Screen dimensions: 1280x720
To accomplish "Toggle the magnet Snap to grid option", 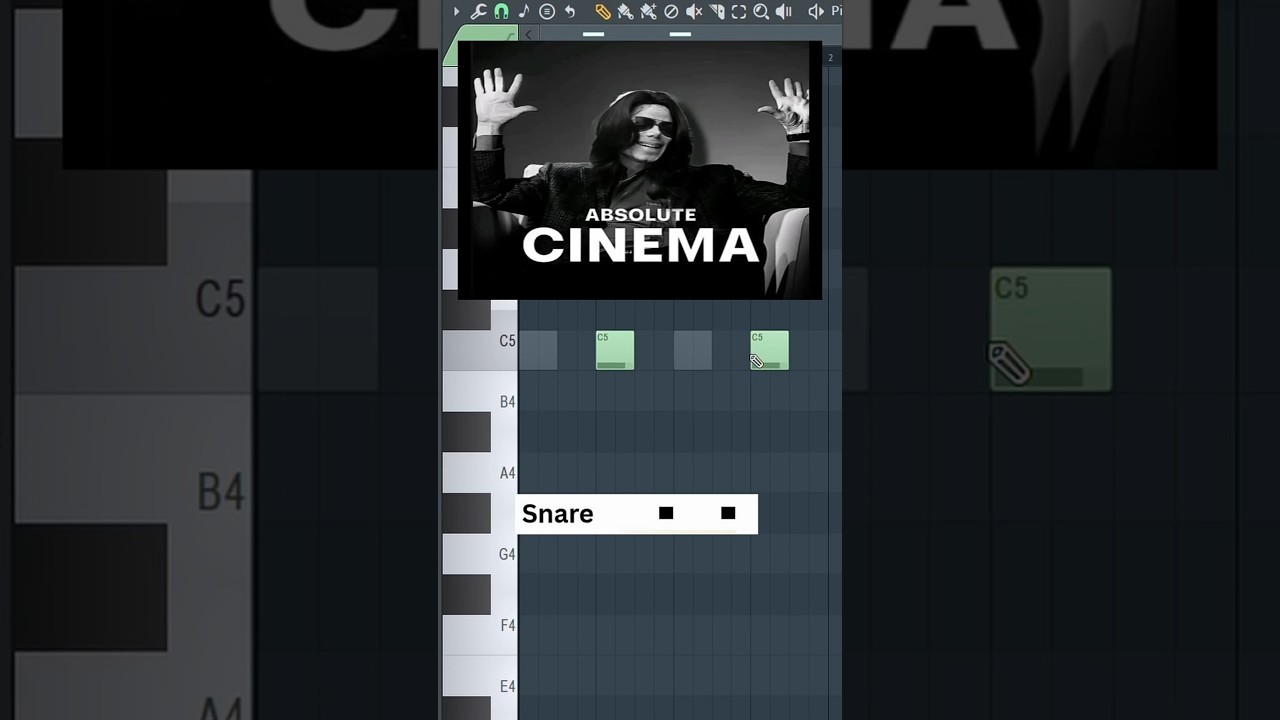I will pyautogui.click(x=501, y=12).
